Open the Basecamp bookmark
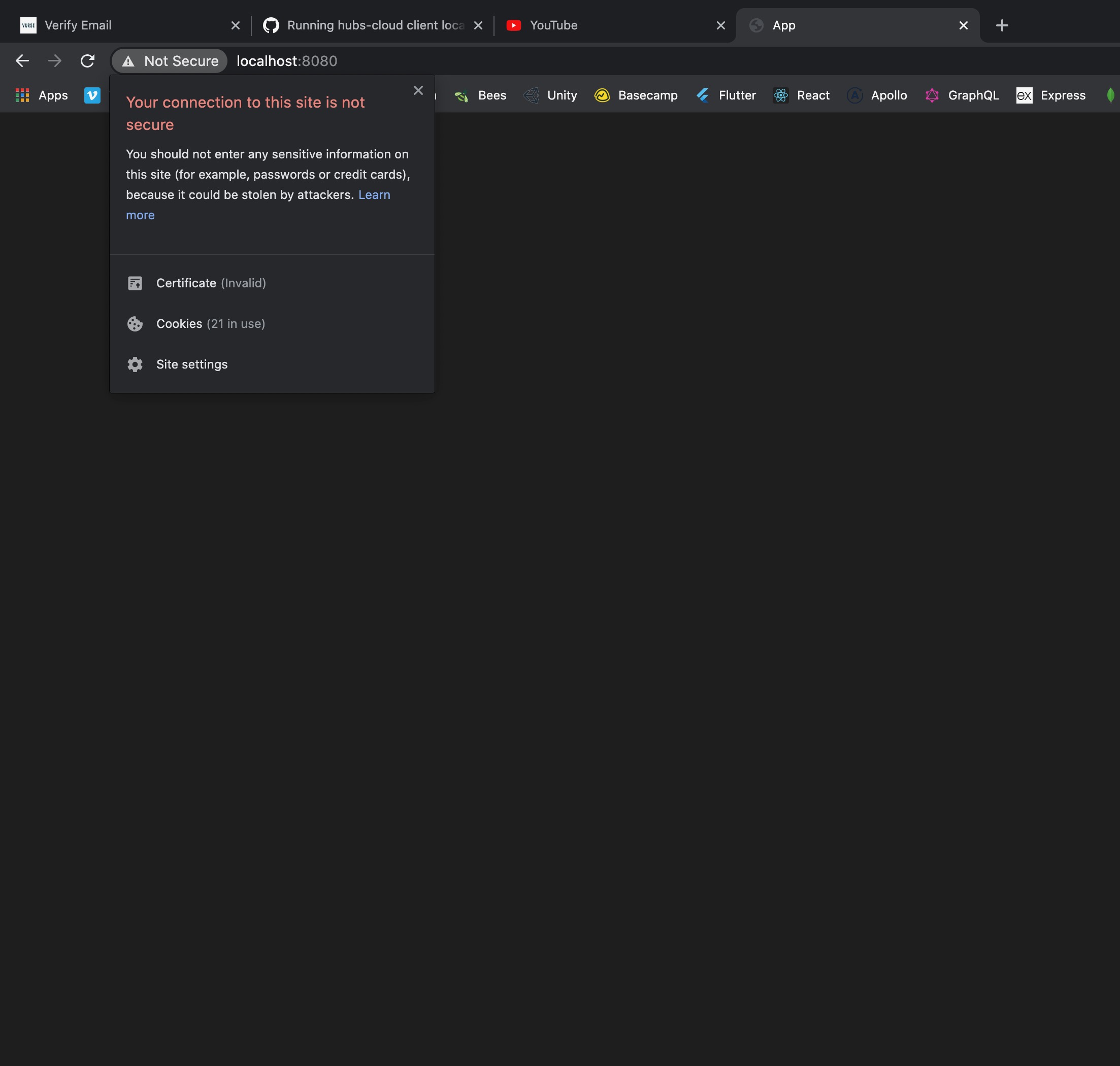The height and width of the screenshot is (1066, 1120). coord(636,95)
